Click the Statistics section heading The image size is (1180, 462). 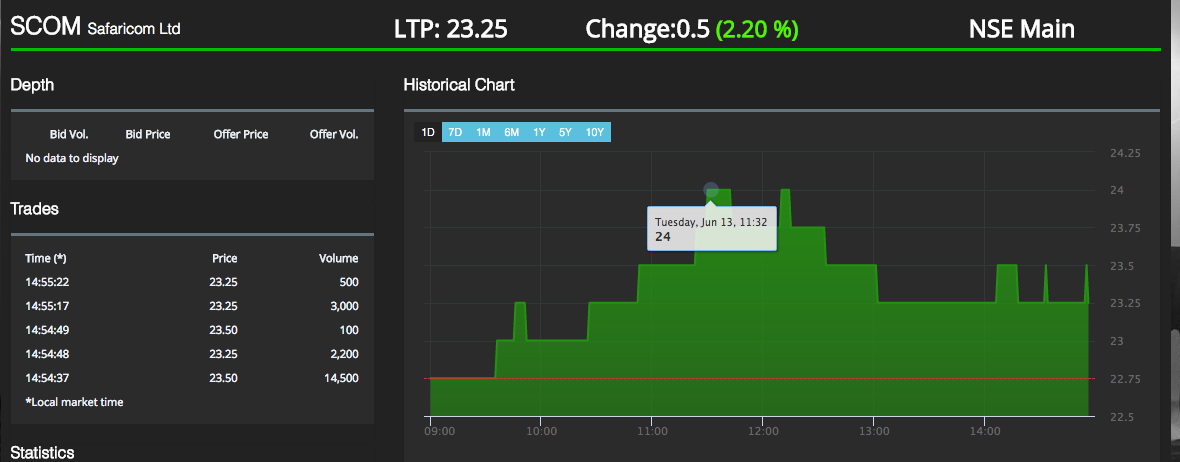pos(42,454)
